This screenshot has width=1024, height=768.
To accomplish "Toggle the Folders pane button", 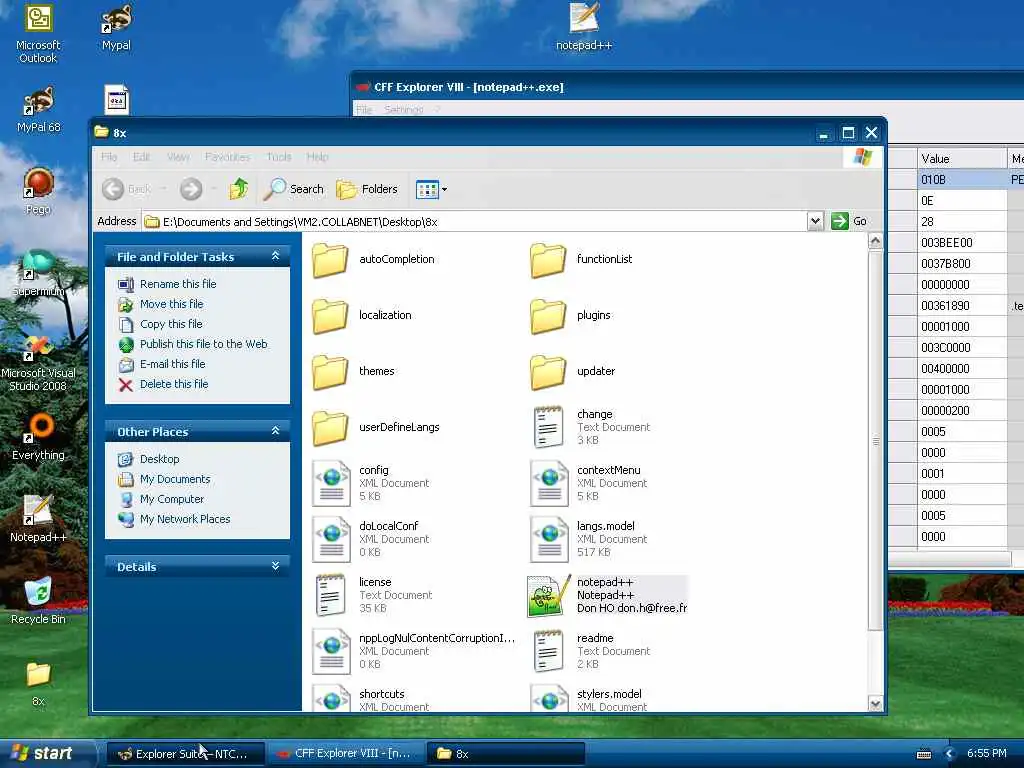I will point(367,189).
